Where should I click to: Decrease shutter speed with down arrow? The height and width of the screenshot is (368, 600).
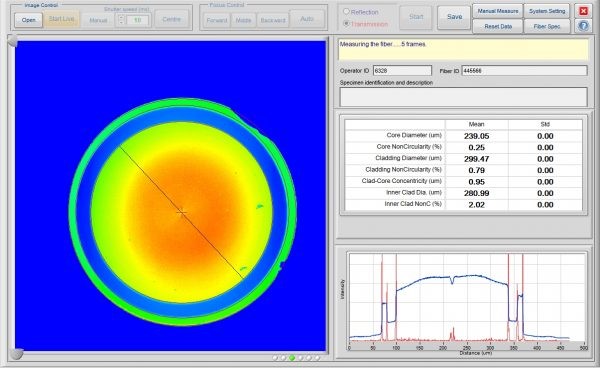(x=121, y=23)
